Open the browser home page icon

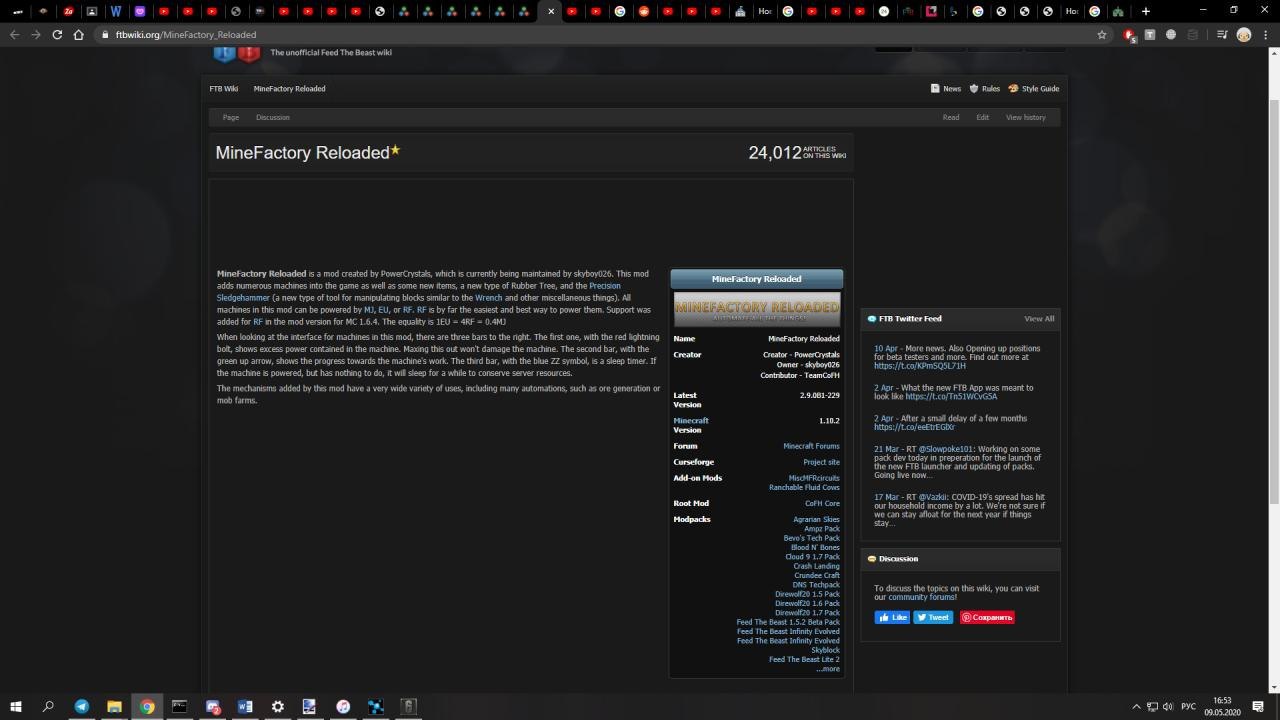pos(79,34)
